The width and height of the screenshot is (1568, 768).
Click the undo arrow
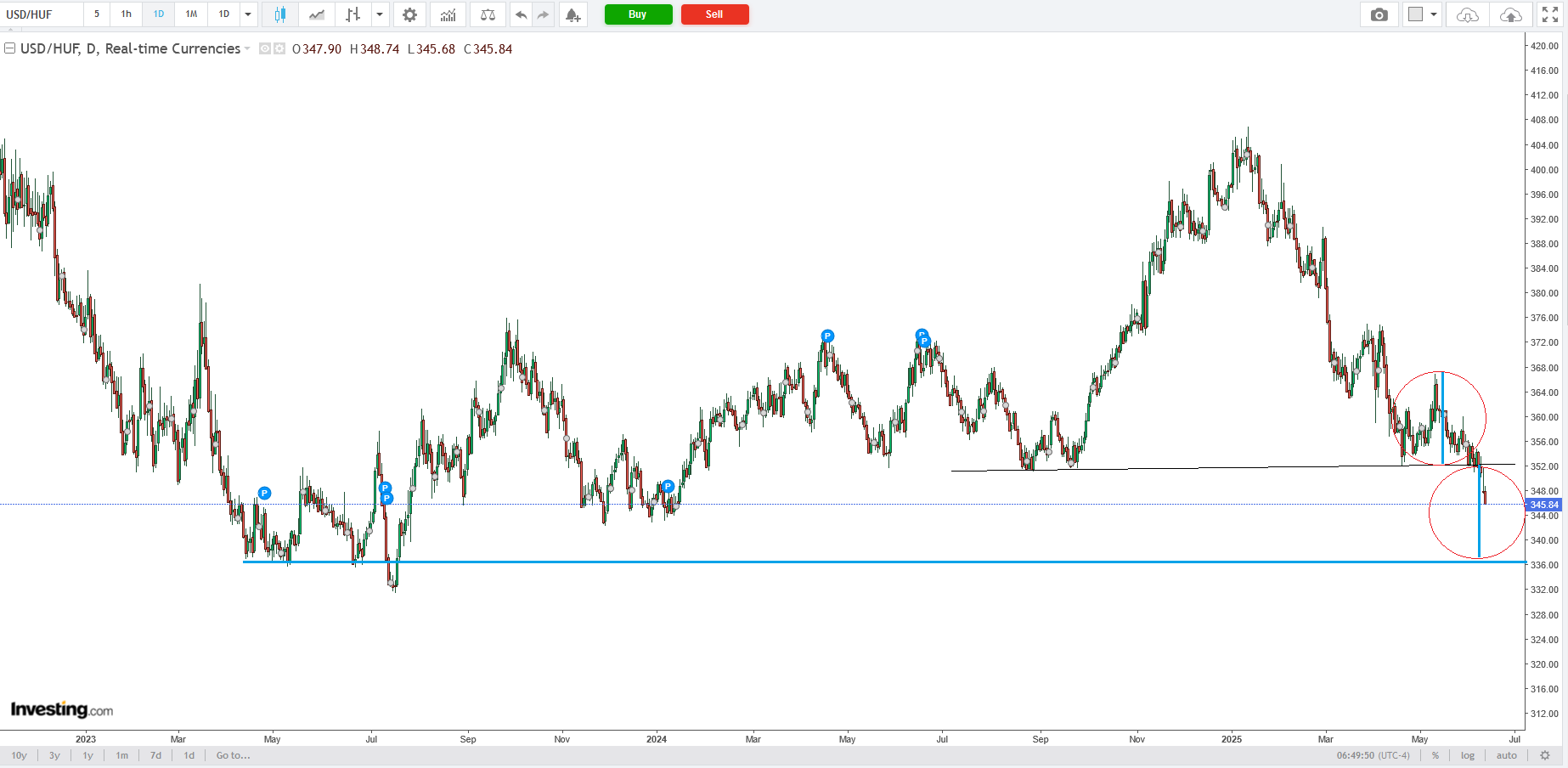[521, 14]
